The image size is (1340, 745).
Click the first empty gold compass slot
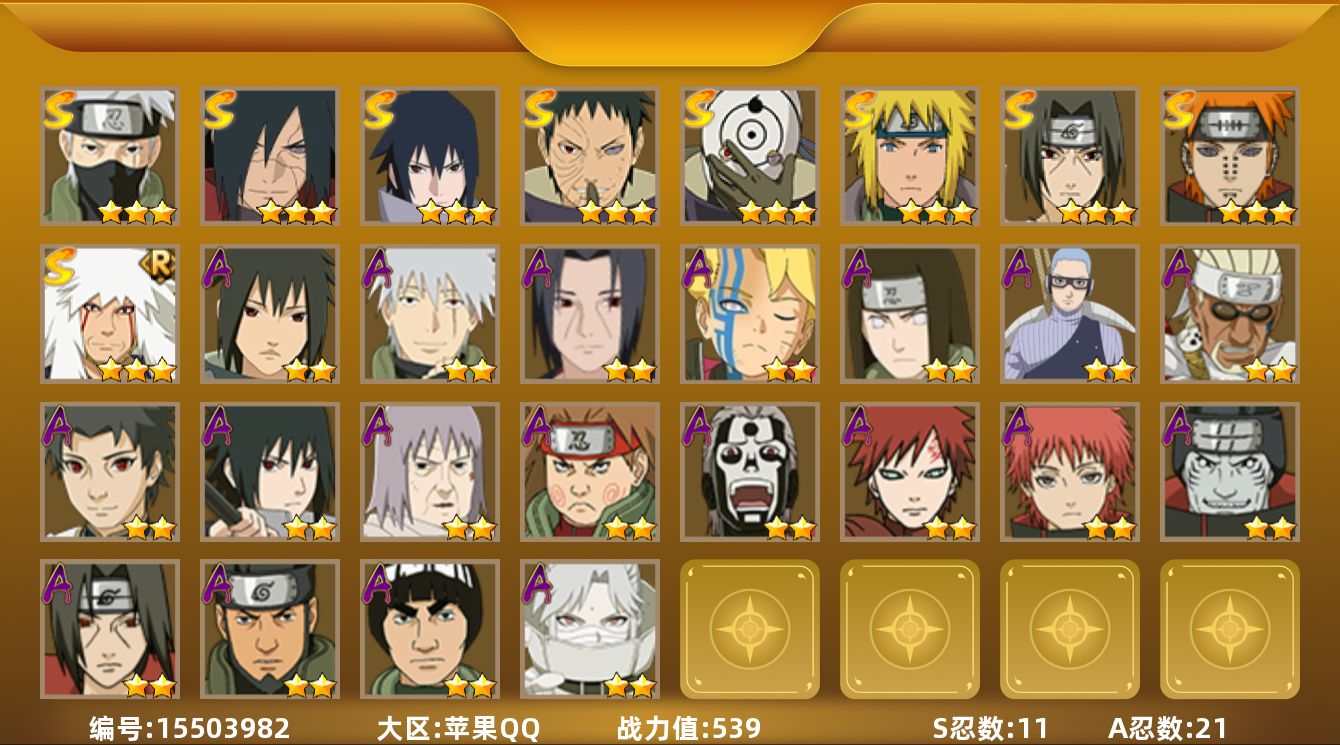(750, 629)
